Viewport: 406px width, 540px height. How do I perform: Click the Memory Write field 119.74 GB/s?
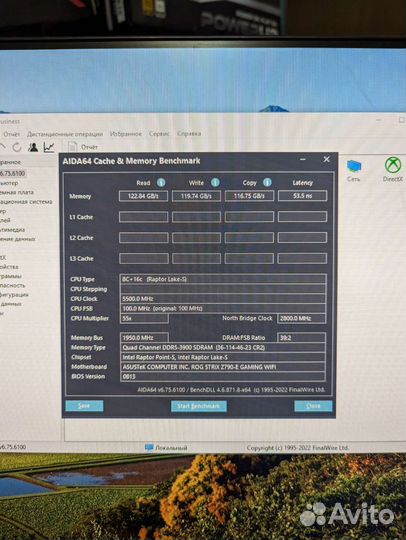point(196,196)
